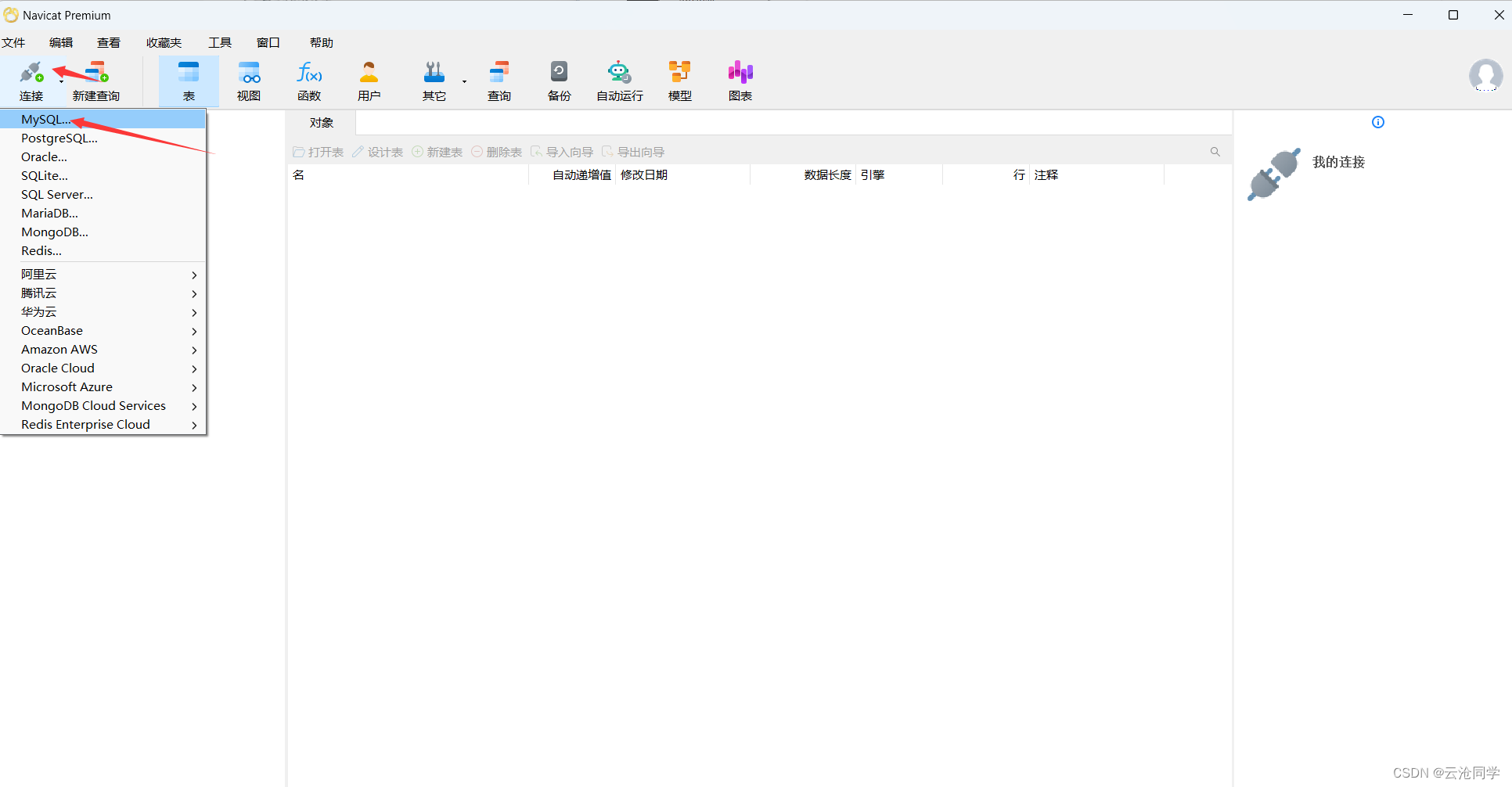
Task: Choose MySQL... from the connection menu
Action: [x=103, y=120]
